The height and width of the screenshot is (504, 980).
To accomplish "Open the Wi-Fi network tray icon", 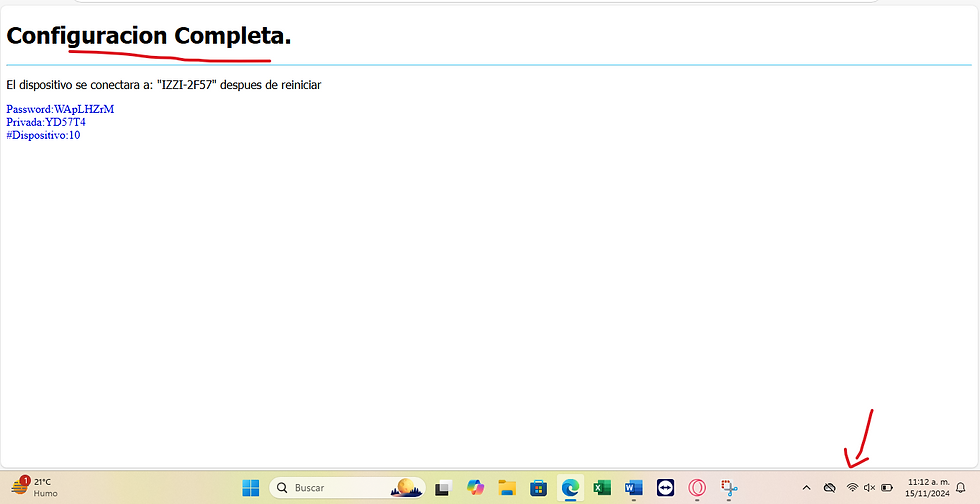I will pyautogui.click(x=852, y=488).
